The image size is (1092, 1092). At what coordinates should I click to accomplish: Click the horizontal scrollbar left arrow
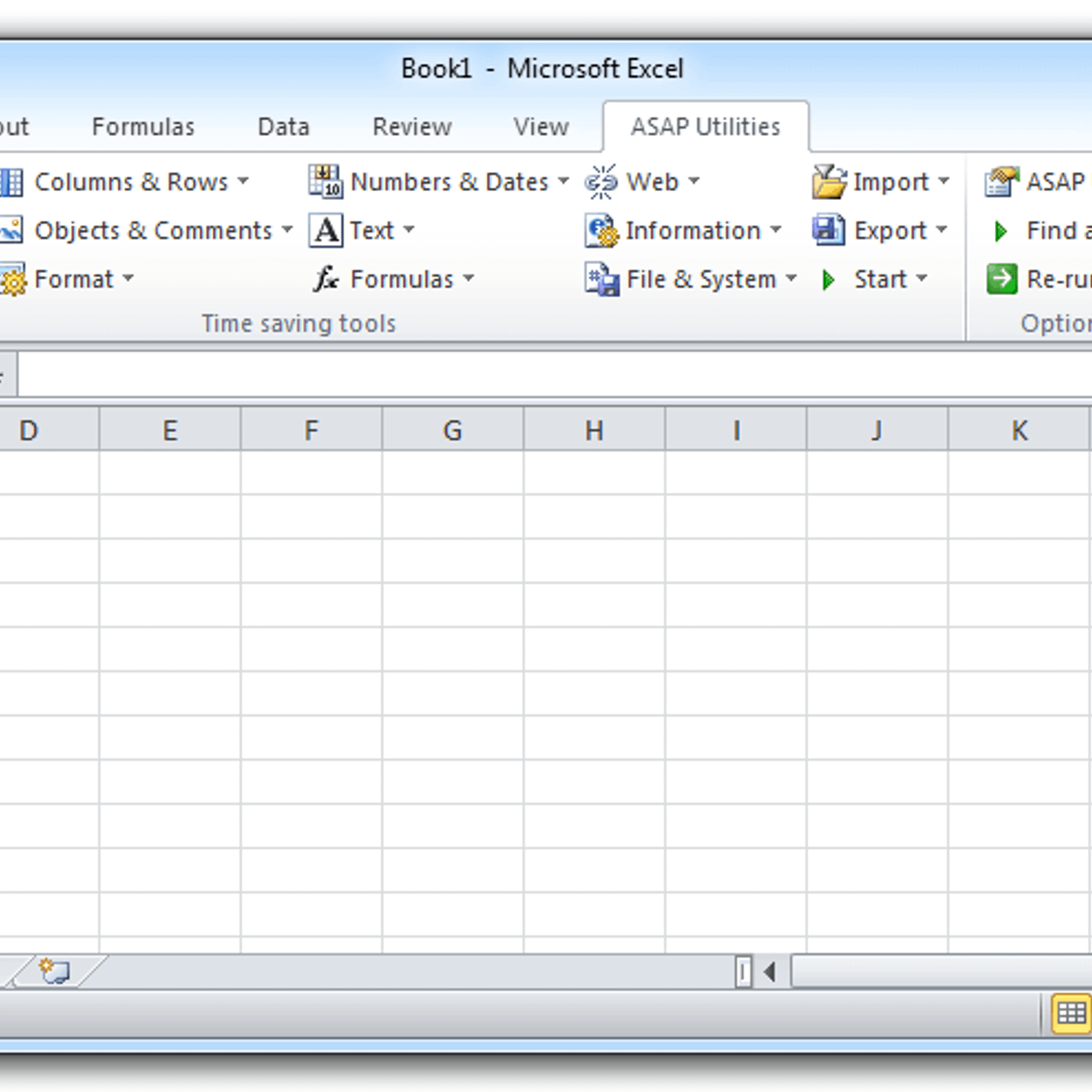pos(771,971)
